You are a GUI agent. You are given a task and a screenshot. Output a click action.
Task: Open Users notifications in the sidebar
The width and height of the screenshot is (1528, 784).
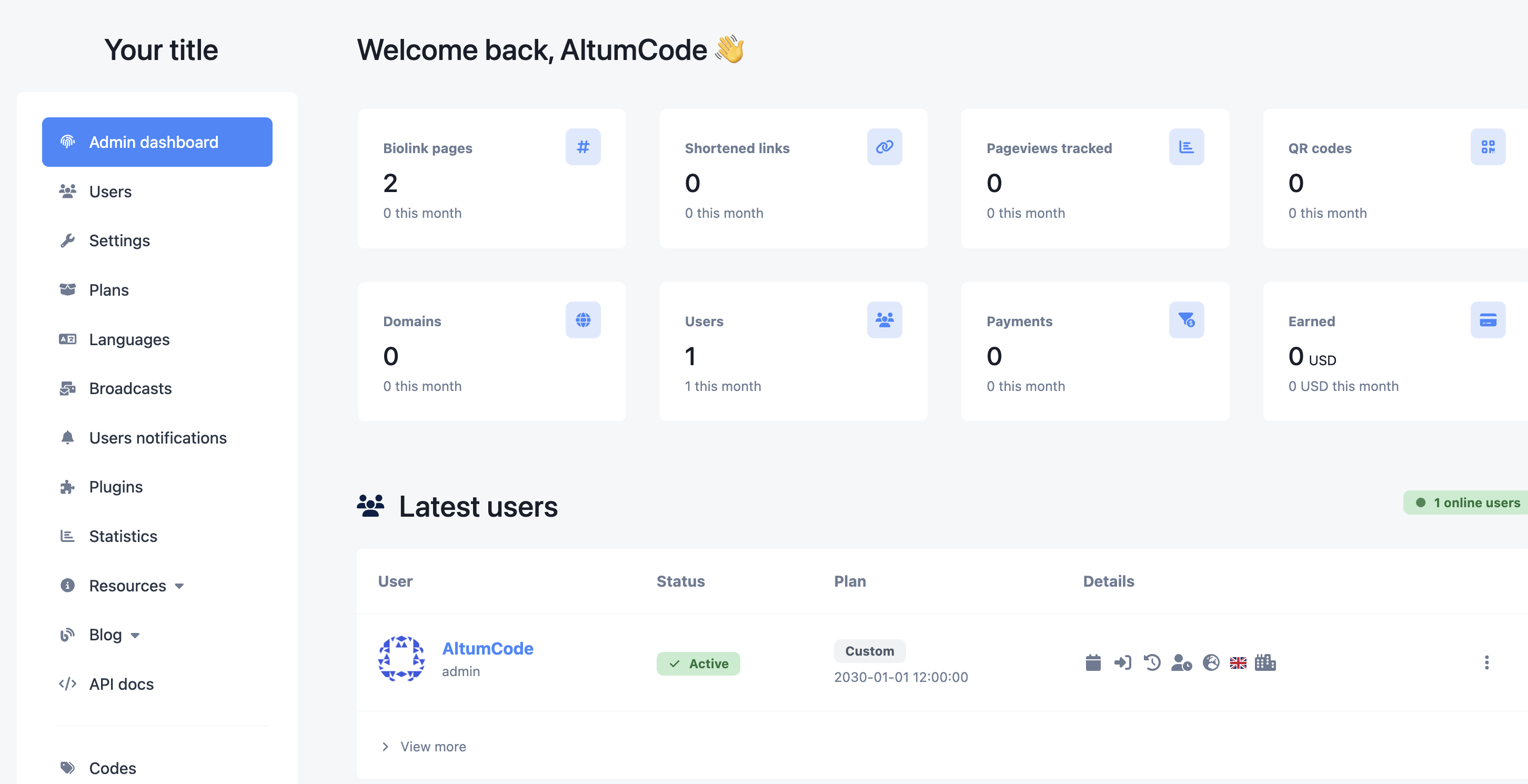pos(158,437)
